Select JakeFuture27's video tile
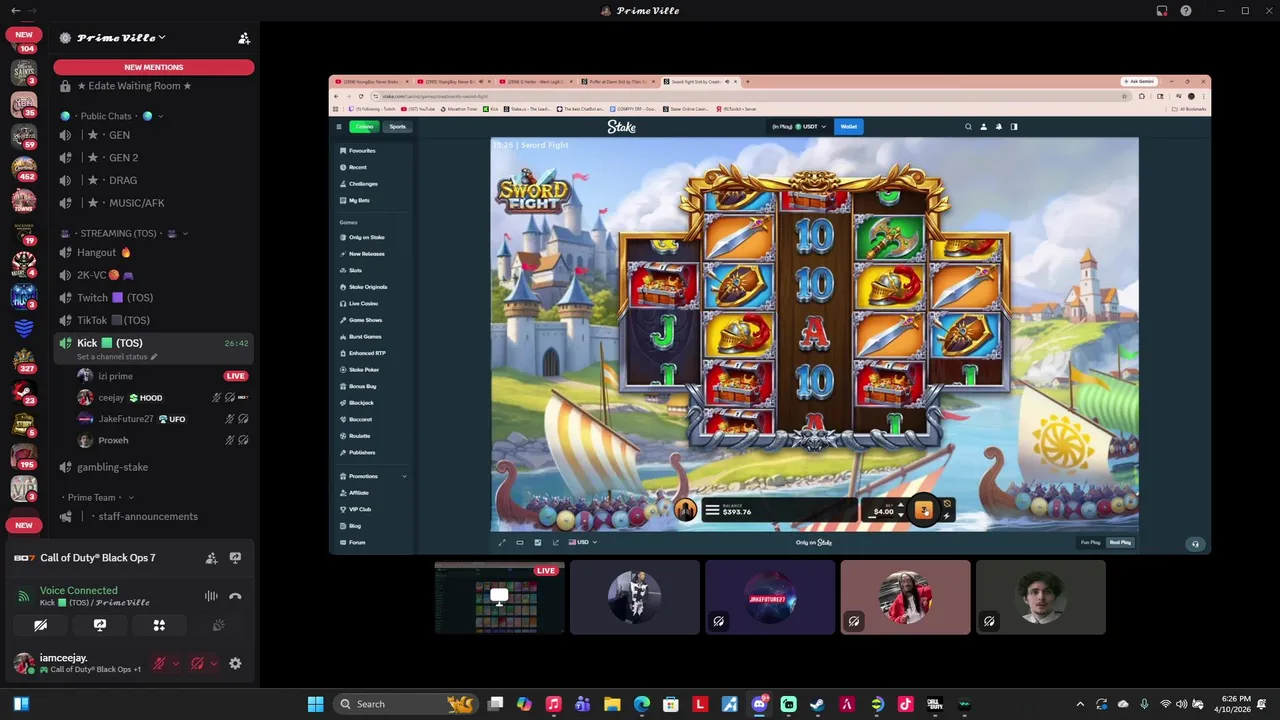Viewport: 1280px width, 720px height. click(770, 597)
